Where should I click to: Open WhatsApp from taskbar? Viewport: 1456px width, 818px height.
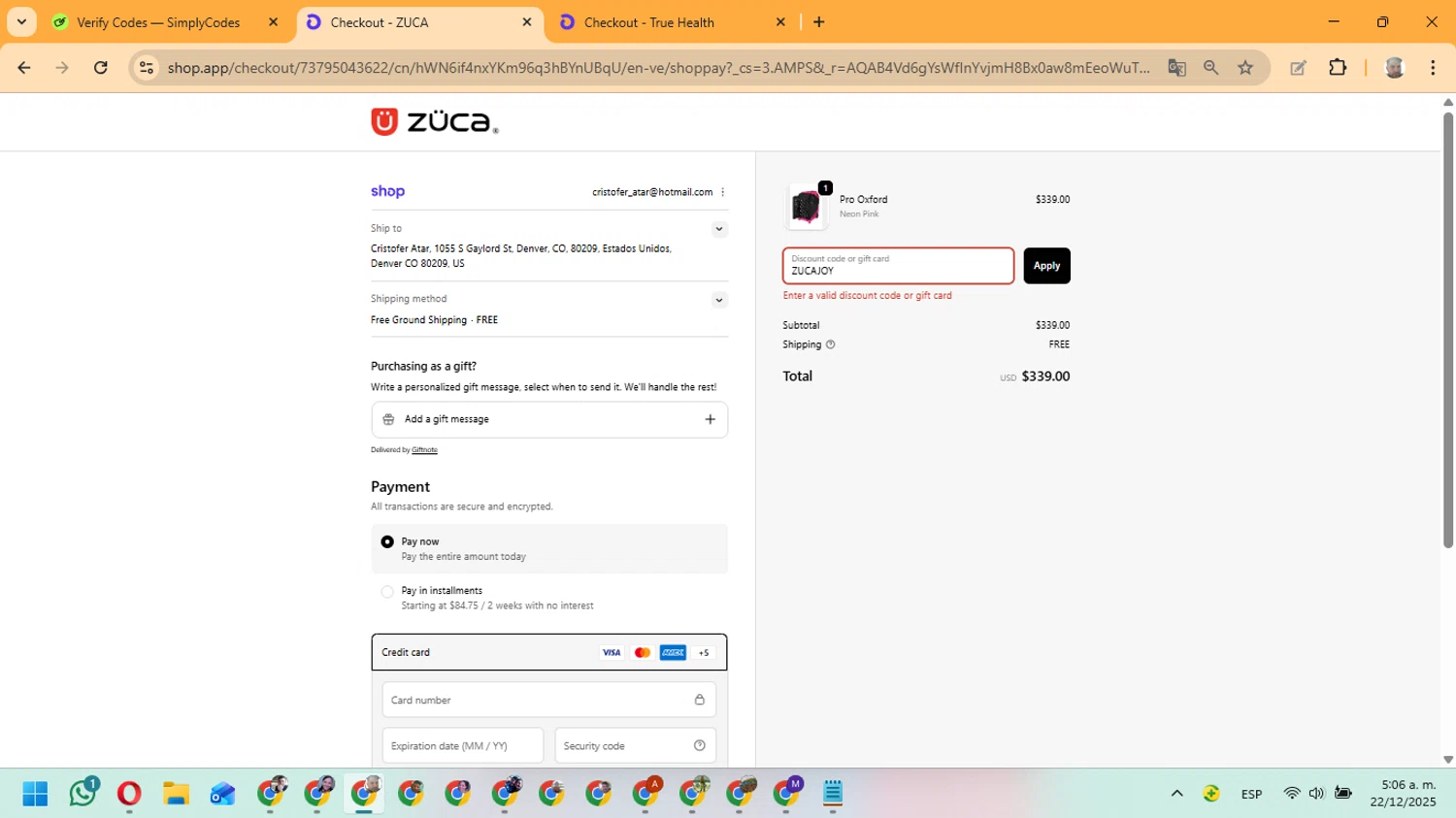click(x=83, y=794)
